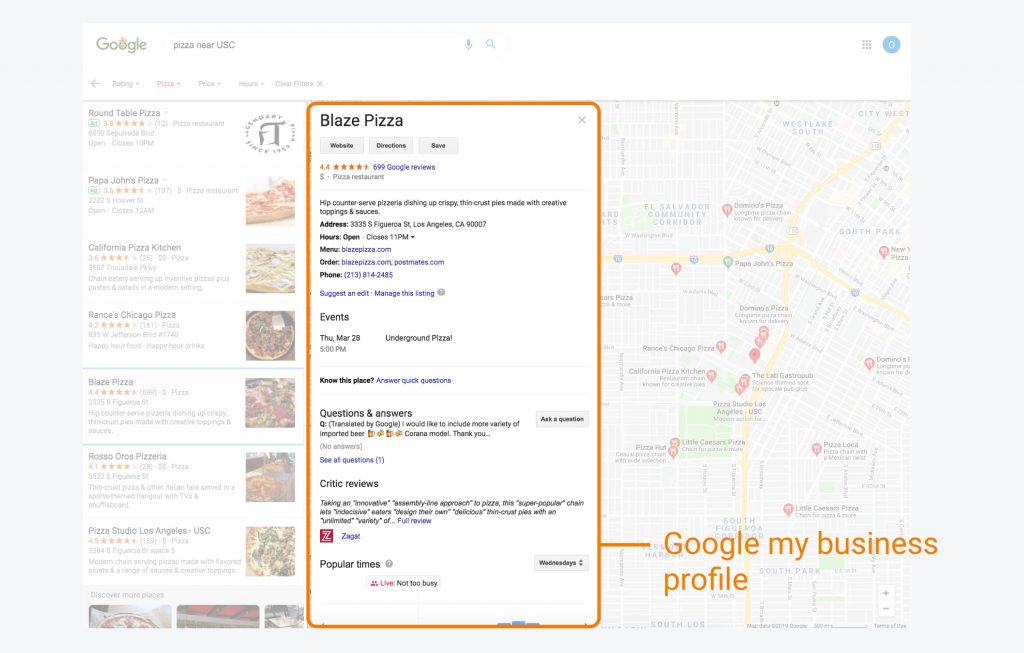This screenshot has width=1024, height=653.
Task: Click the California Pizza Kitchen map pin
Action: (712, 375)
